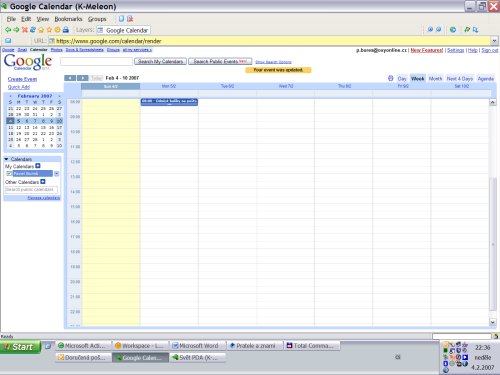The height and width of the screenshot is (375, 500).
Task: Open the File menu
Action: pos(11,19)
